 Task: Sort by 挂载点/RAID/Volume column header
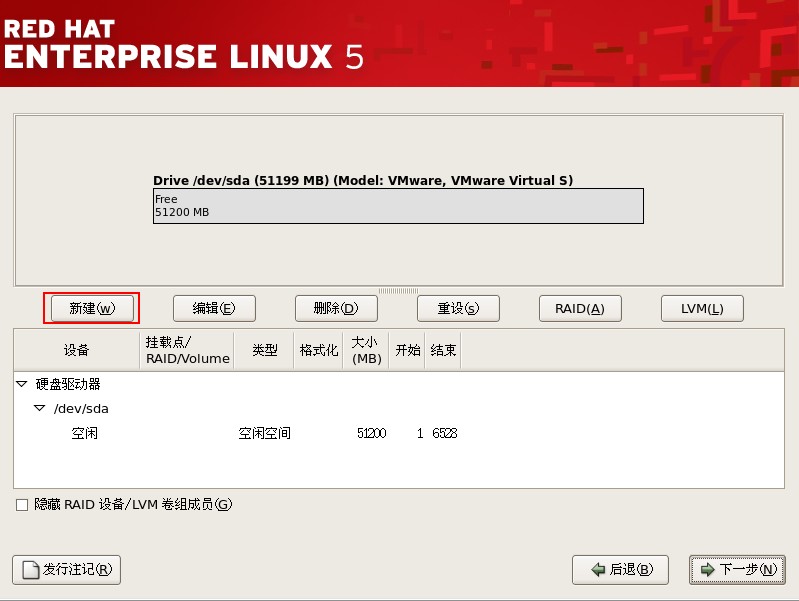point(187,350)
